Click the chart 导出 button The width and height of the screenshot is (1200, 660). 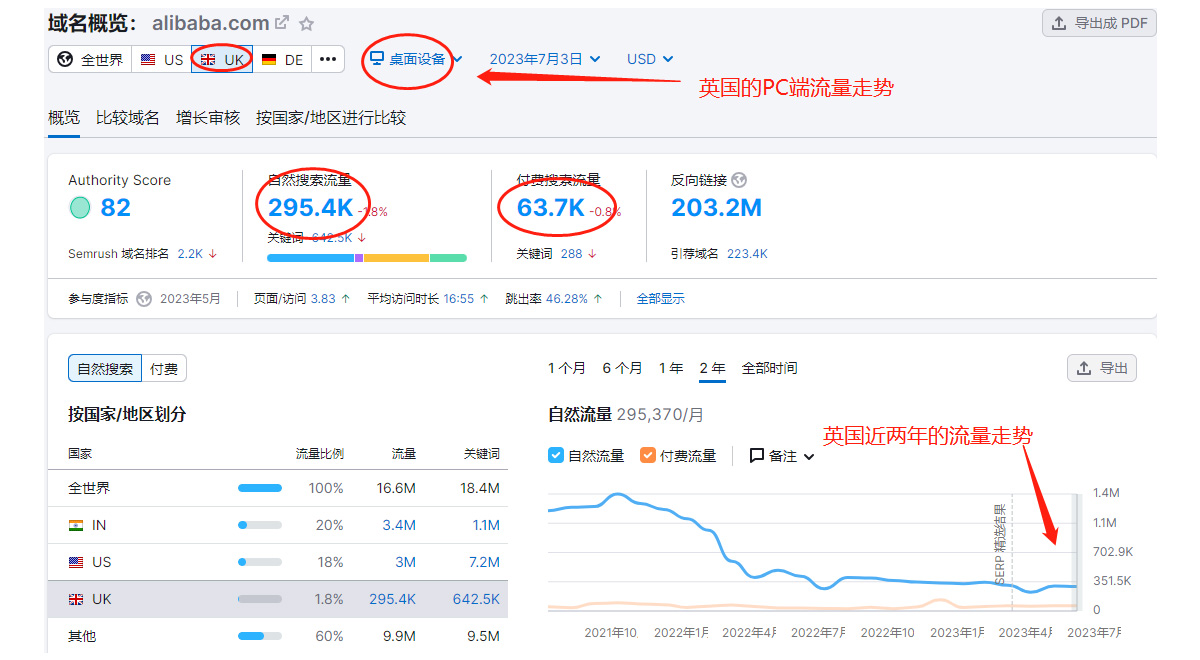1102,368
